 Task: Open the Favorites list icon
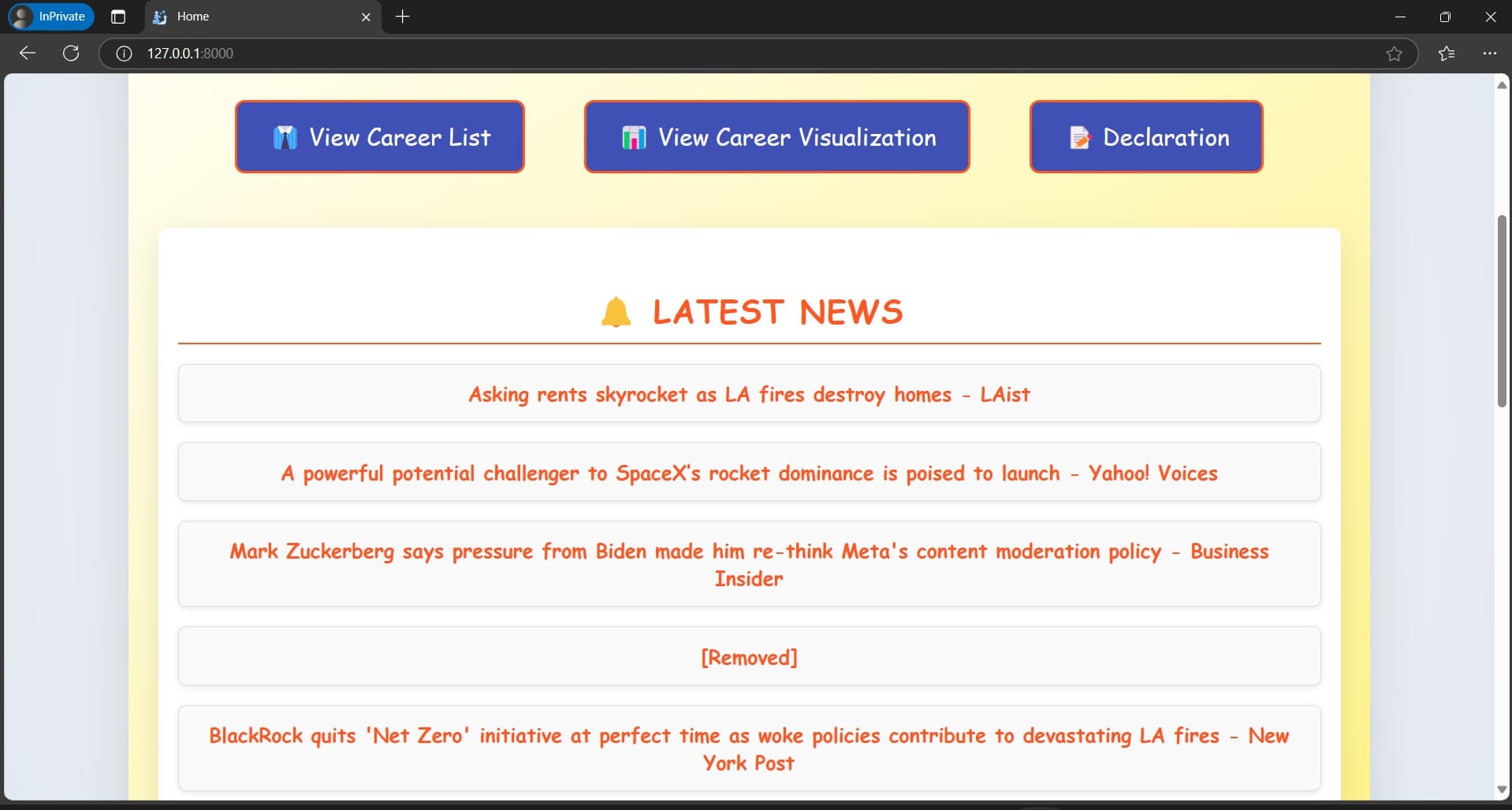pos(1447,54)
